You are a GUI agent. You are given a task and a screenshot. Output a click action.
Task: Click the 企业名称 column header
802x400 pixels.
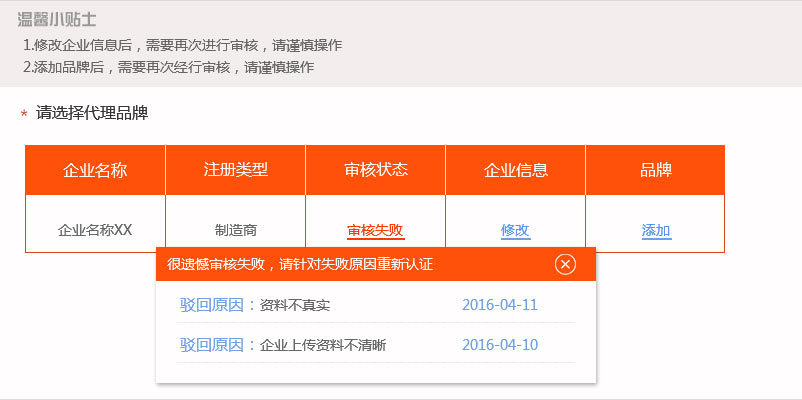[x=95, y=170]
